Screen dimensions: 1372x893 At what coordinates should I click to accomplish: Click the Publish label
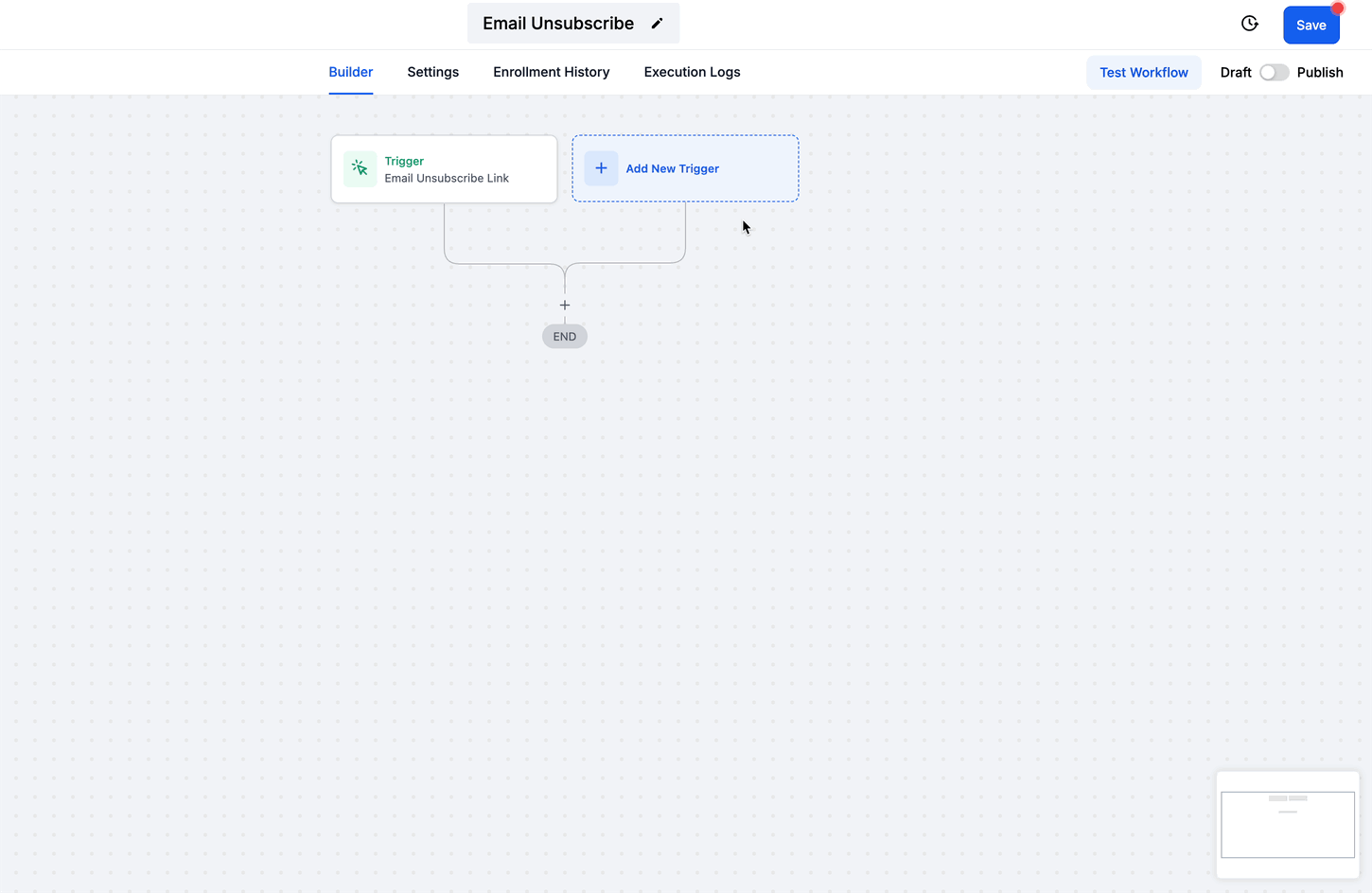(1319, 73)
